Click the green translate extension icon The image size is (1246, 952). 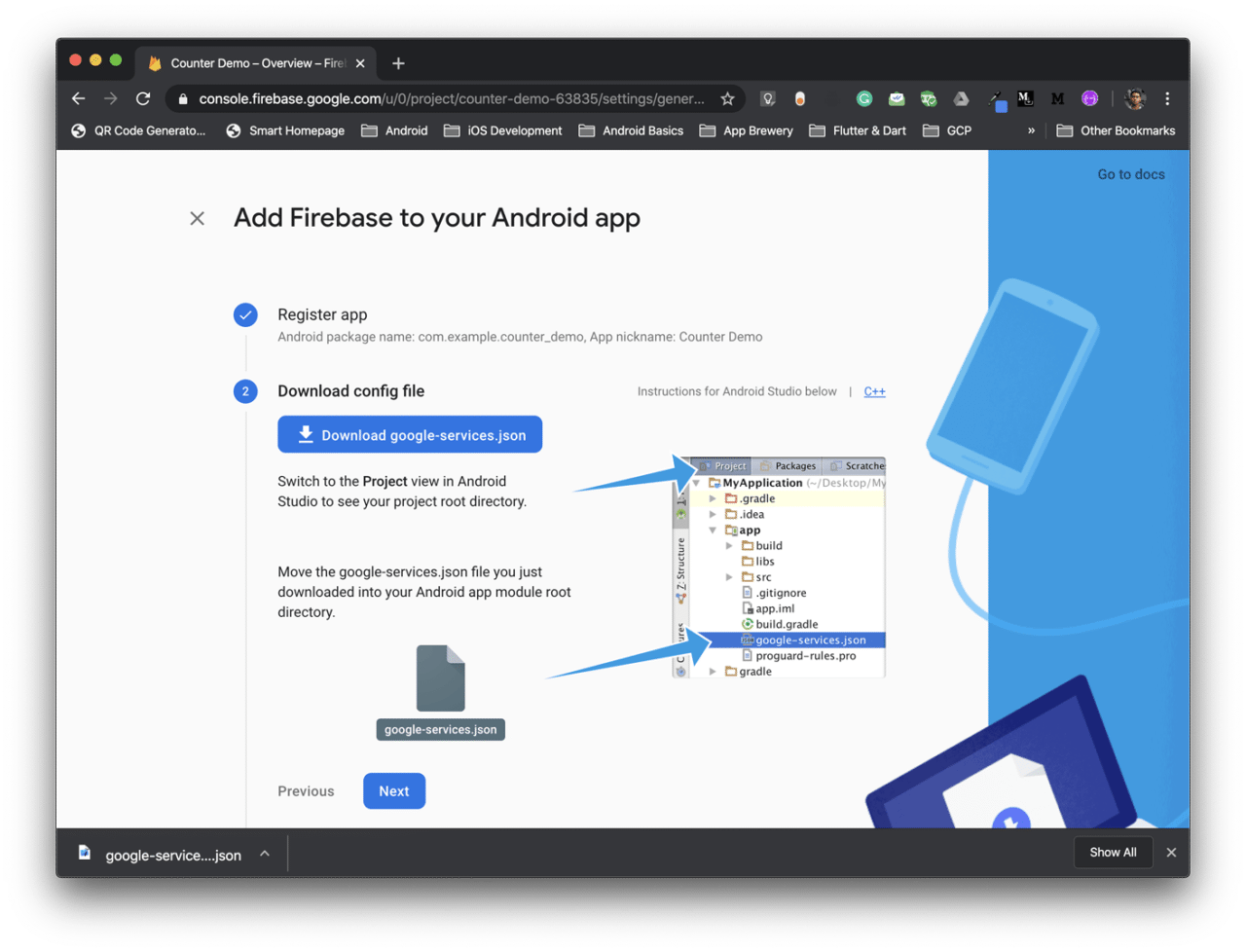pos(929,98)
